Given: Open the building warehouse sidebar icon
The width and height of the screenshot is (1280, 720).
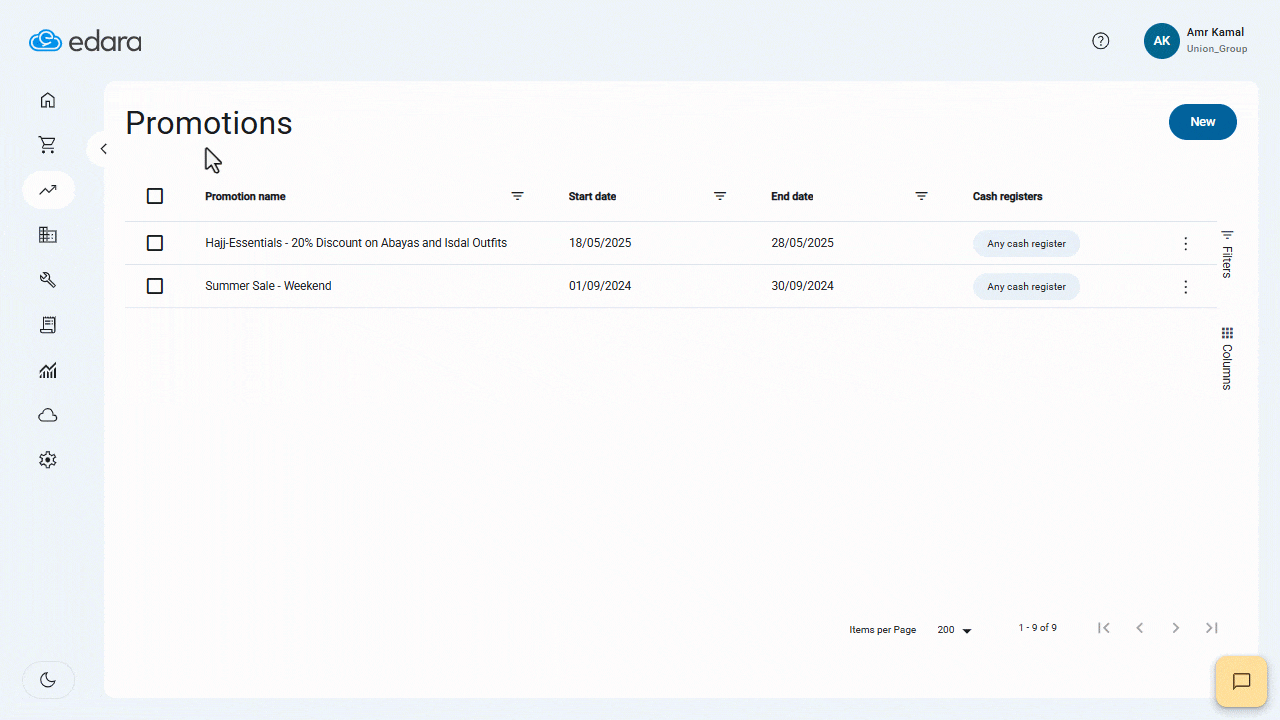Looking at the screenshot, I should [x=48, y=235].
